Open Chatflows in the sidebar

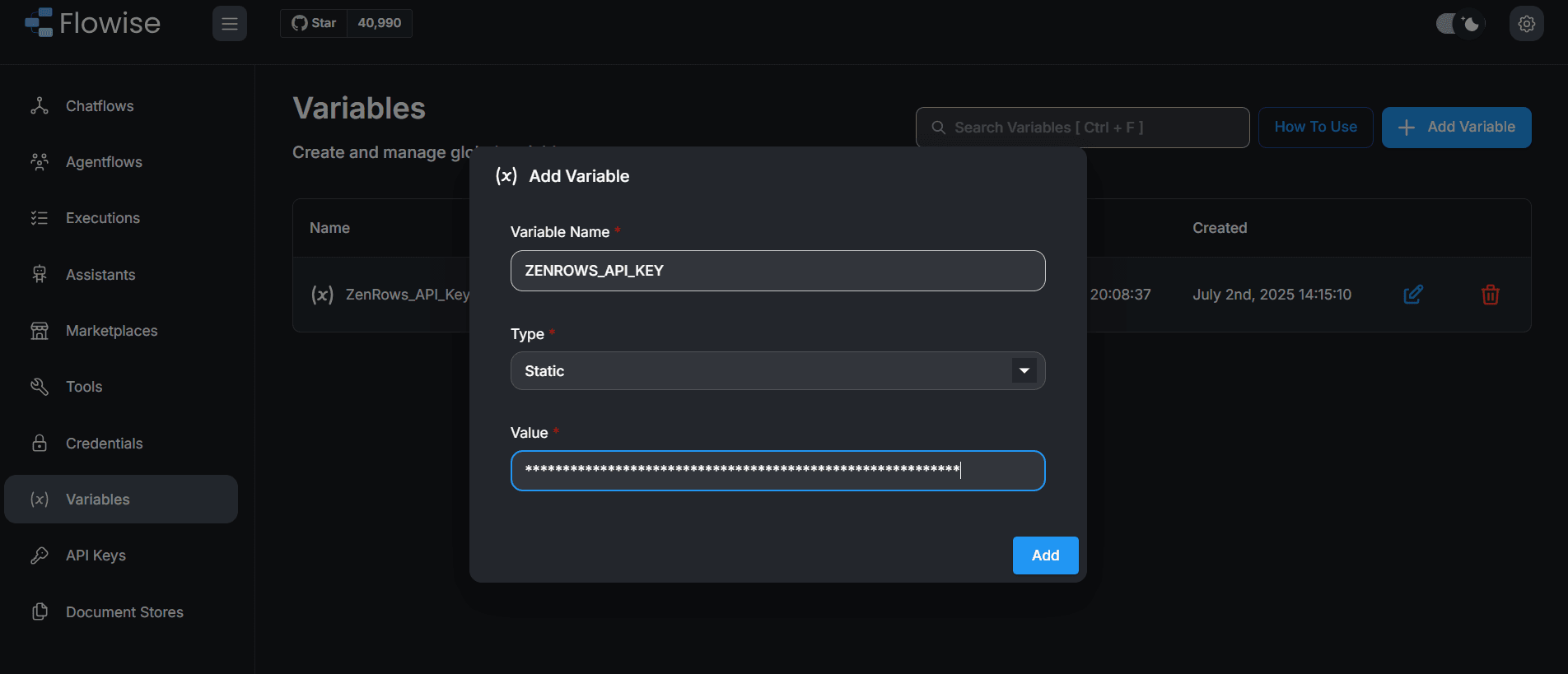click(121, 106)
